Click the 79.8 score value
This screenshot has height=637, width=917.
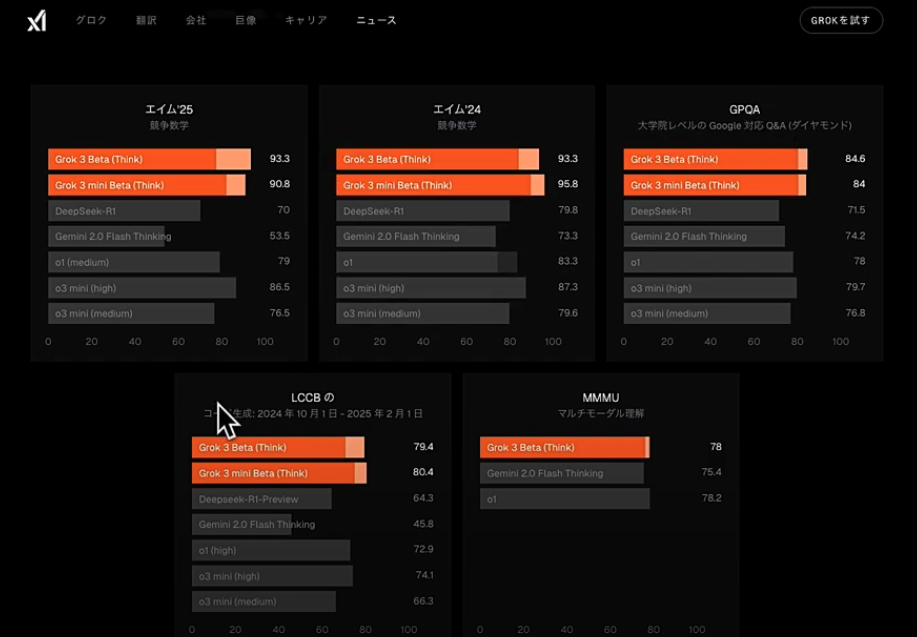(x=568, y=209)
